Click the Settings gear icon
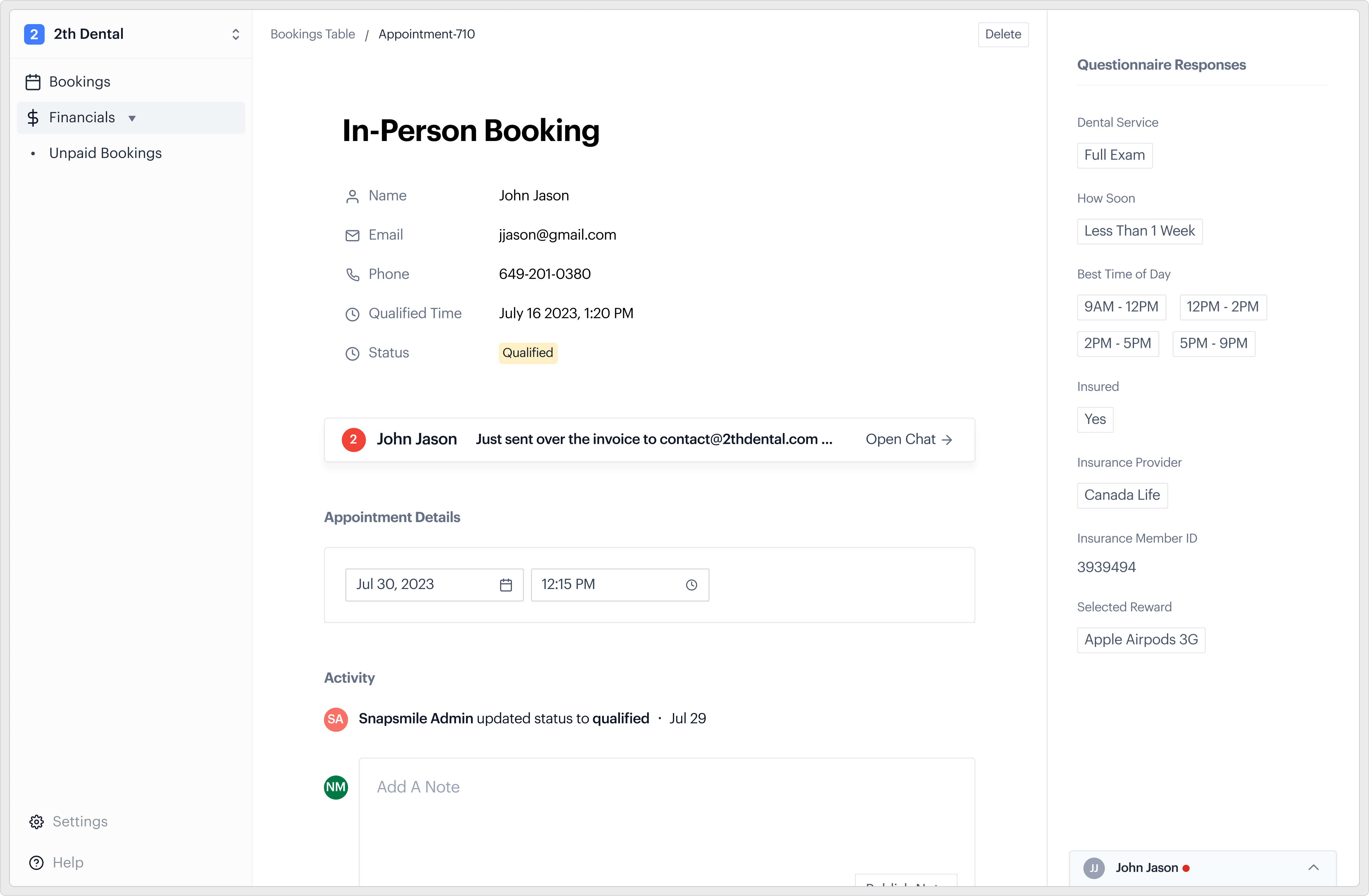The height and width of the screenshot is (896, 1369). pyautogui.click(x=36, y=822)
